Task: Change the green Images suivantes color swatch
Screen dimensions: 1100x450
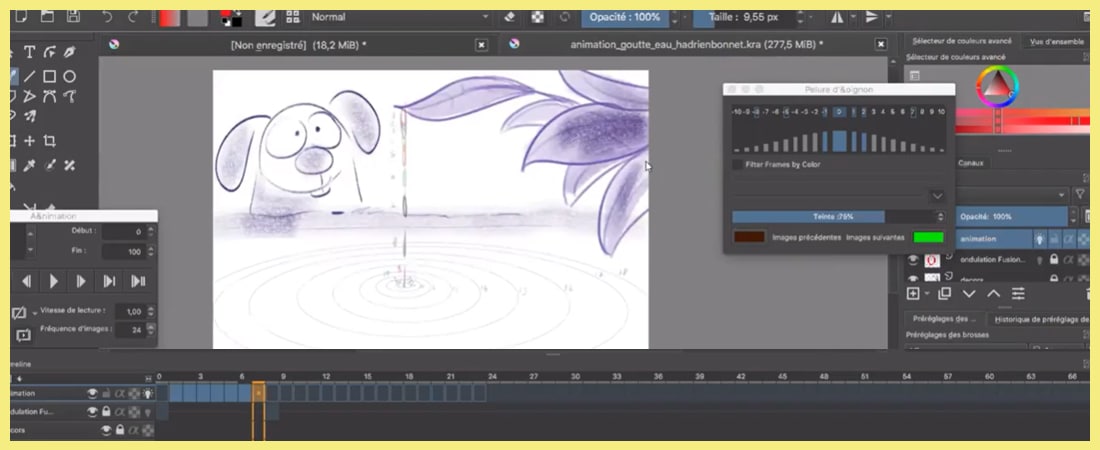Action: click(x=928, y=237)
